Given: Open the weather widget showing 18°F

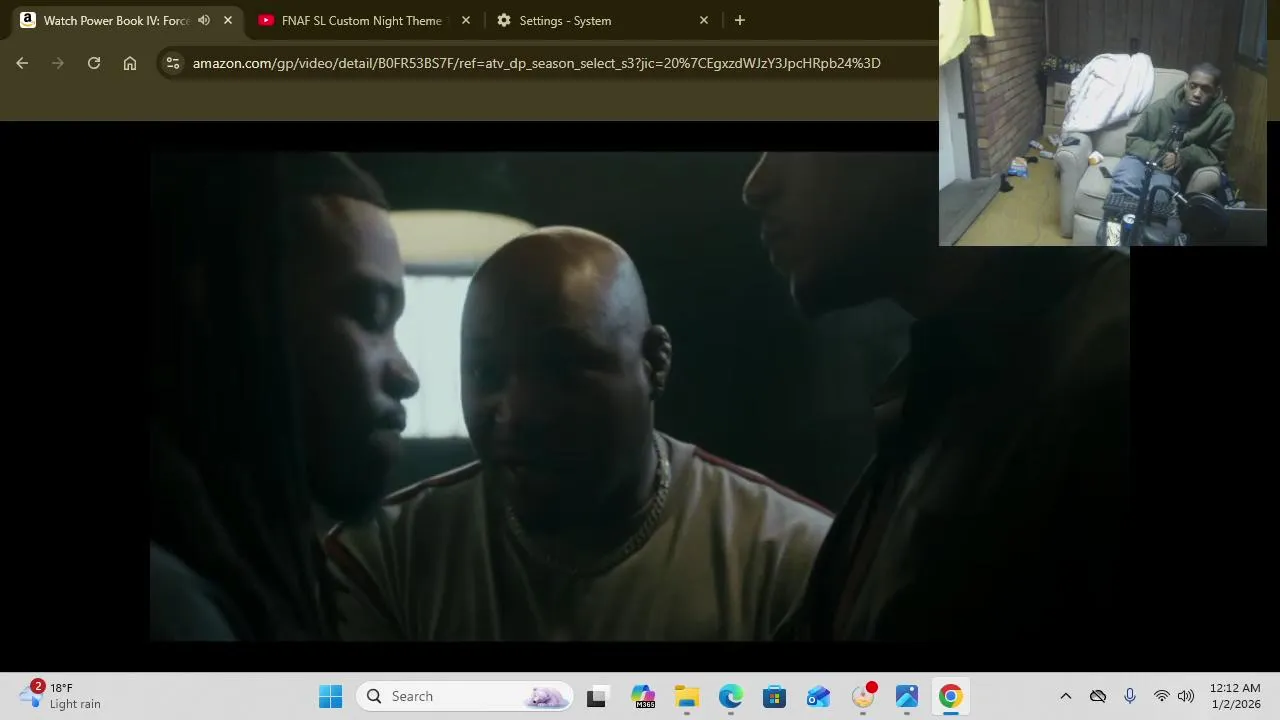Looking at the screenshot, I should 62,696.
